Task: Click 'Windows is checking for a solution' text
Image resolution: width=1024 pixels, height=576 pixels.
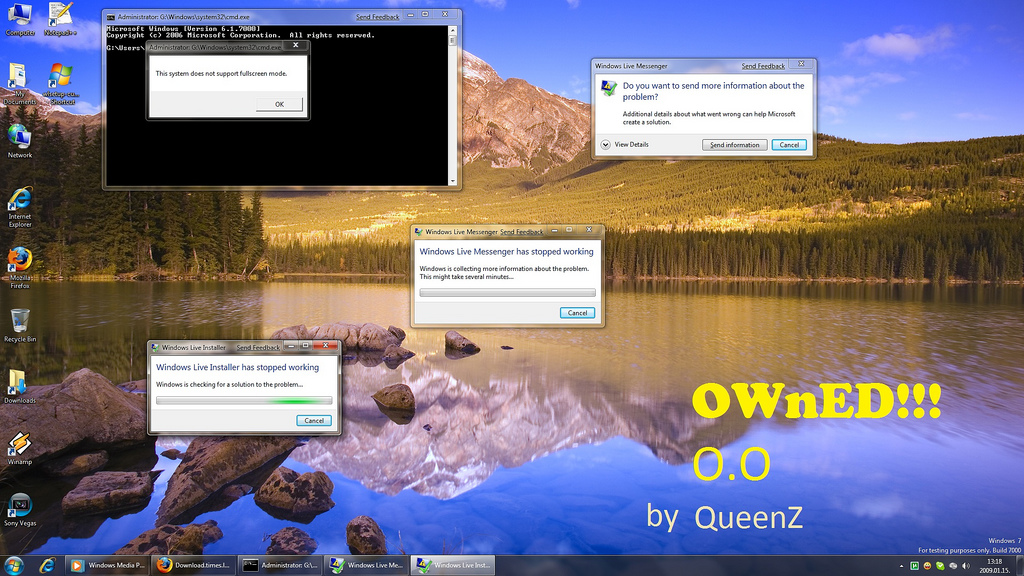Action: tap(229, 385)
